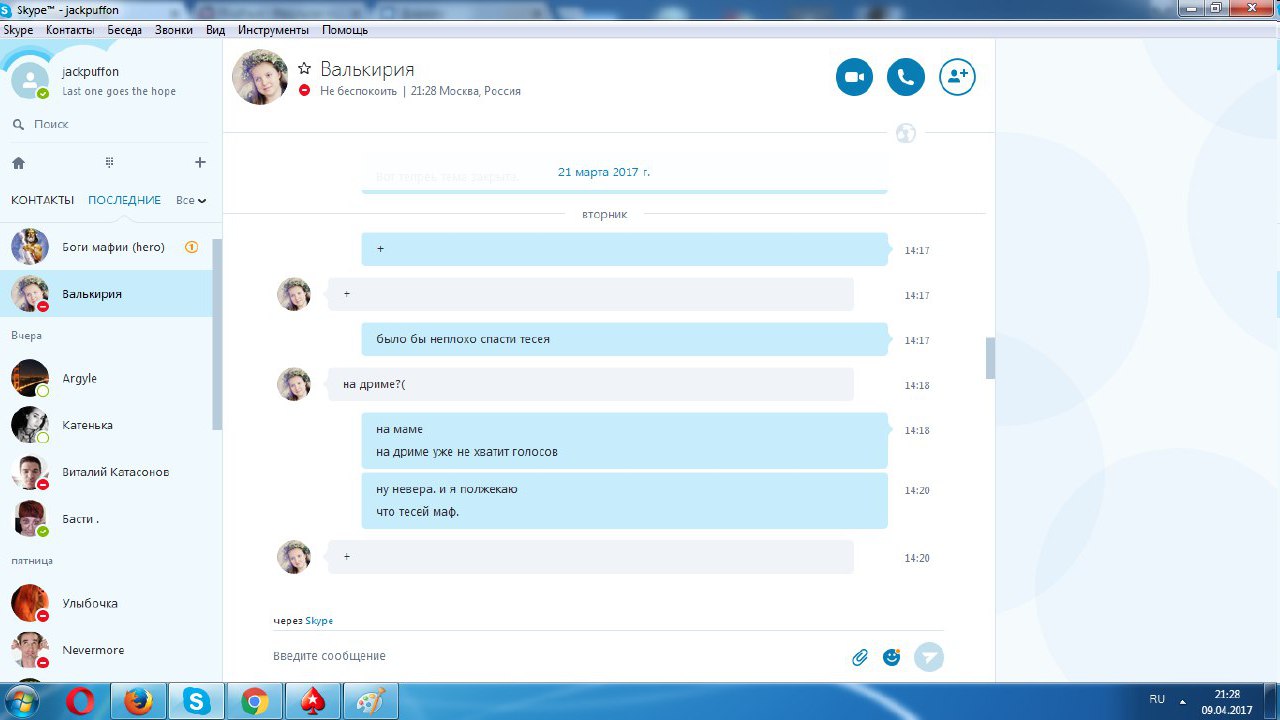Open the dial pad icon

(109, 163)
